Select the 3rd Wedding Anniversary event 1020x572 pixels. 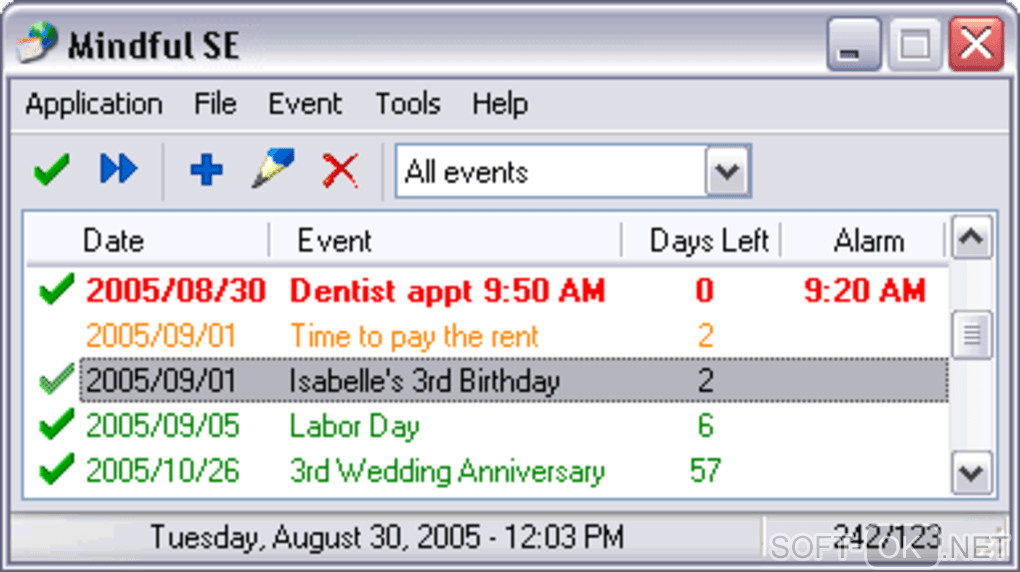click(x=448, y=471)
